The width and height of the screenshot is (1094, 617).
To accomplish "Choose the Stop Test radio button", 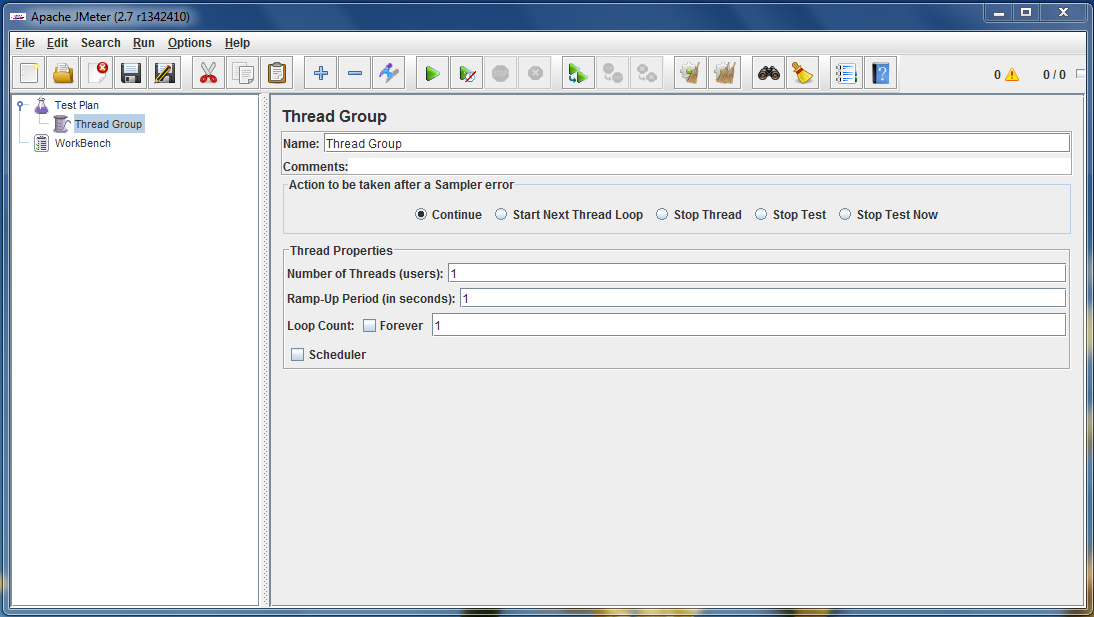I will 761,214.
